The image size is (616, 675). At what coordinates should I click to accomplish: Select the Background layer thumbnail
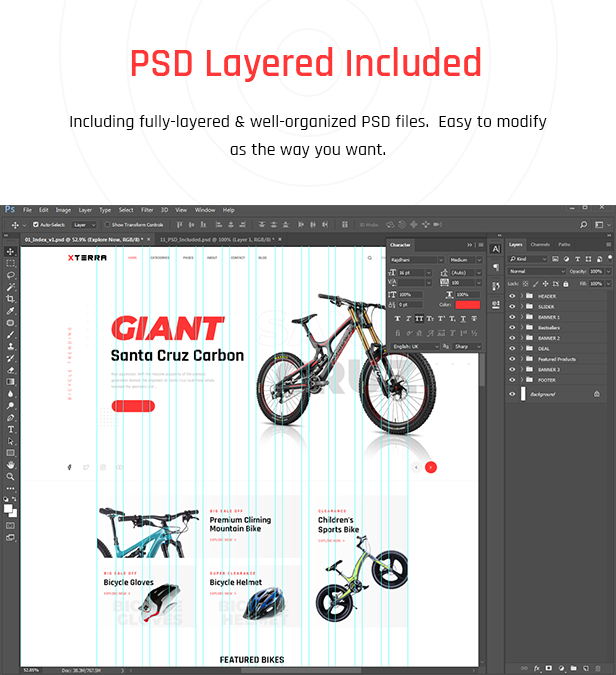click(523, 394)
